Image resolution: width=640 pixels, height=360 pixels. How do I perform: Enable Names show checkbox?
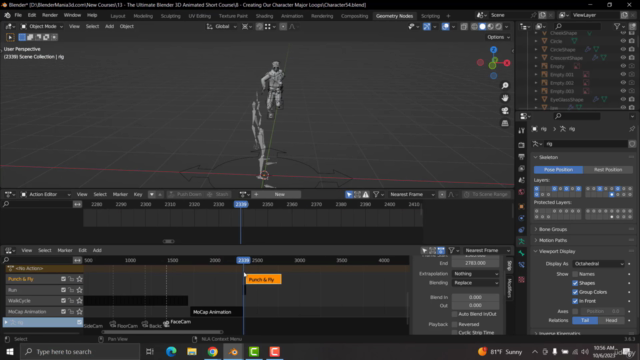[x=575, y=274]
